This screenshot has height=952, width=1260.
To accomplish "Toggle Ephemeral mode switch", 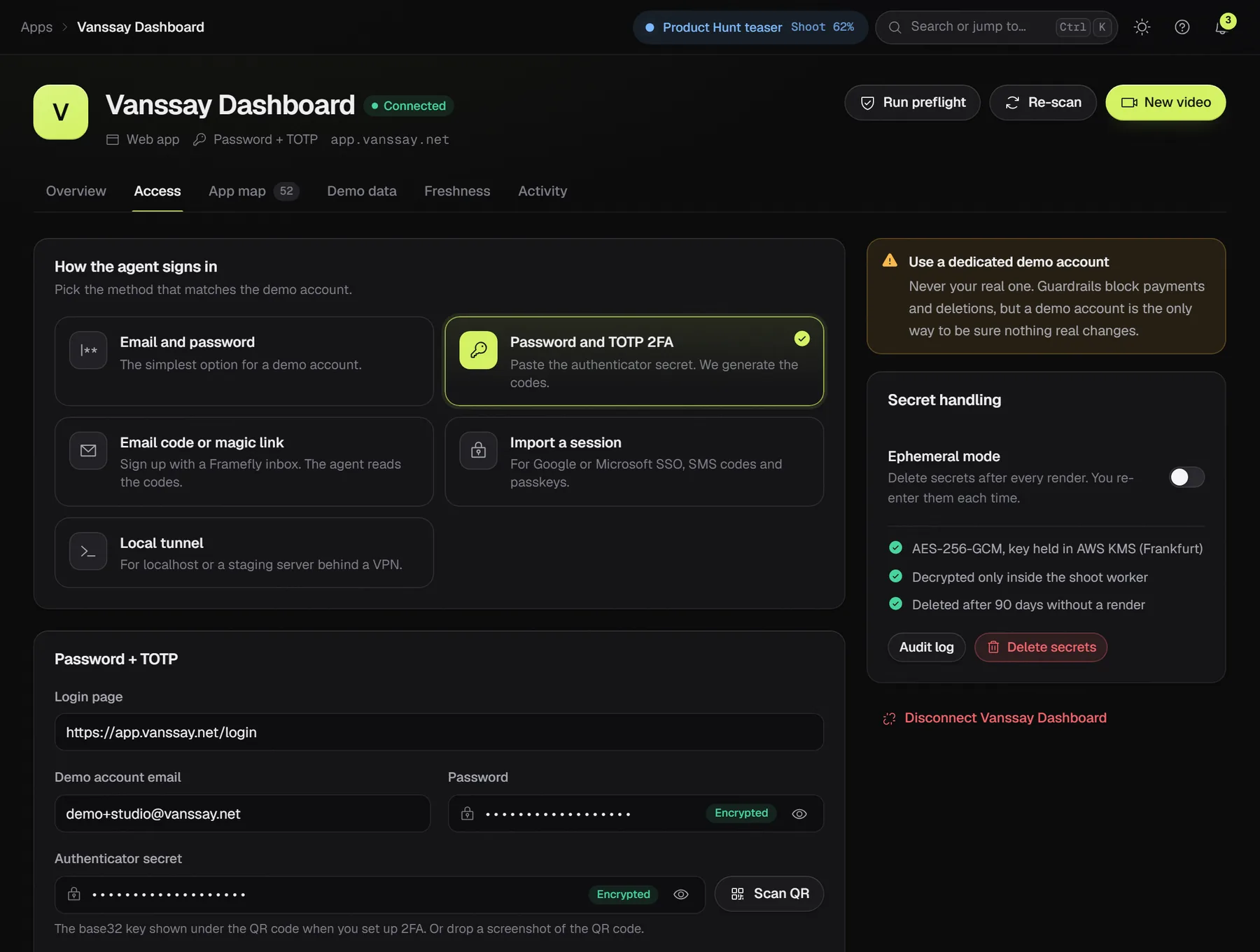I will (x=1186, y=477).
